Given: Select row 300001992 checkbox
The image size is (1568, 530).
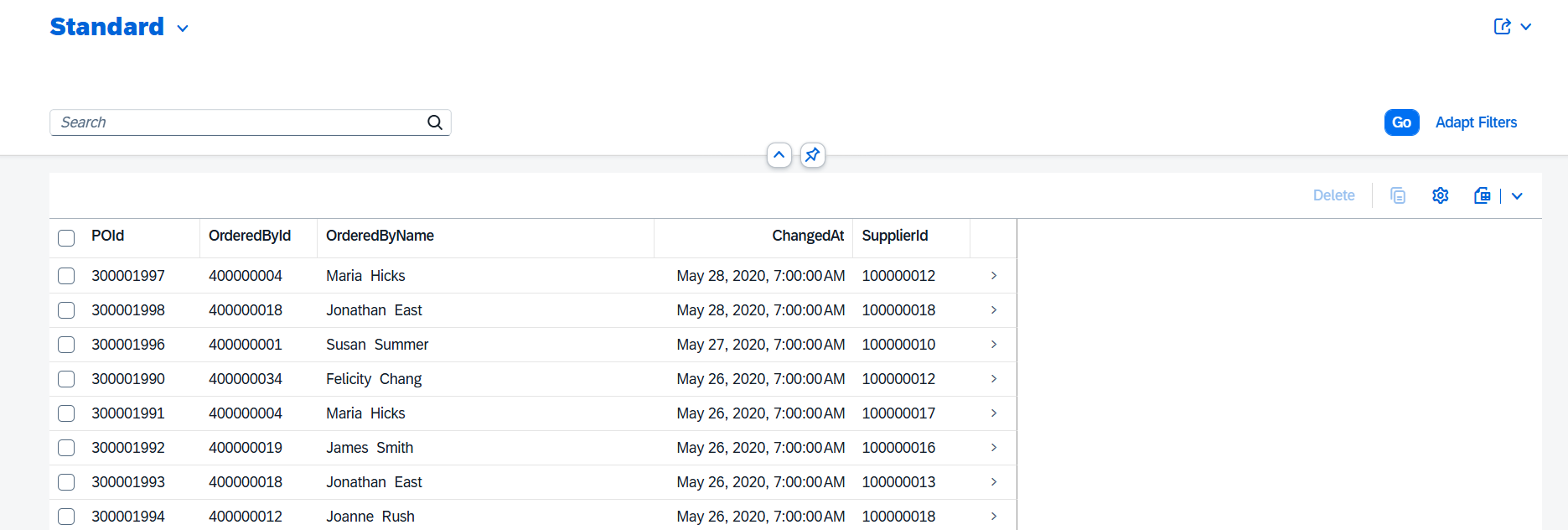Looking at the screenshot, I should 66,448.
